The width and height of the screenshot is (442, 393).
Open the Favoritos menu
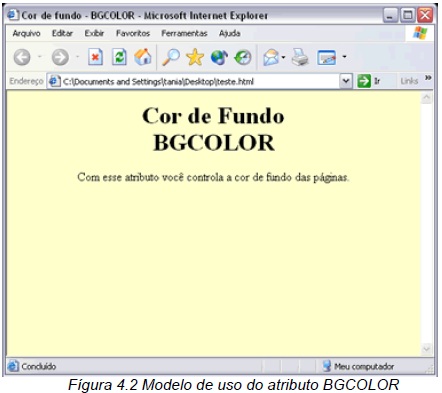tap(133, 33)
